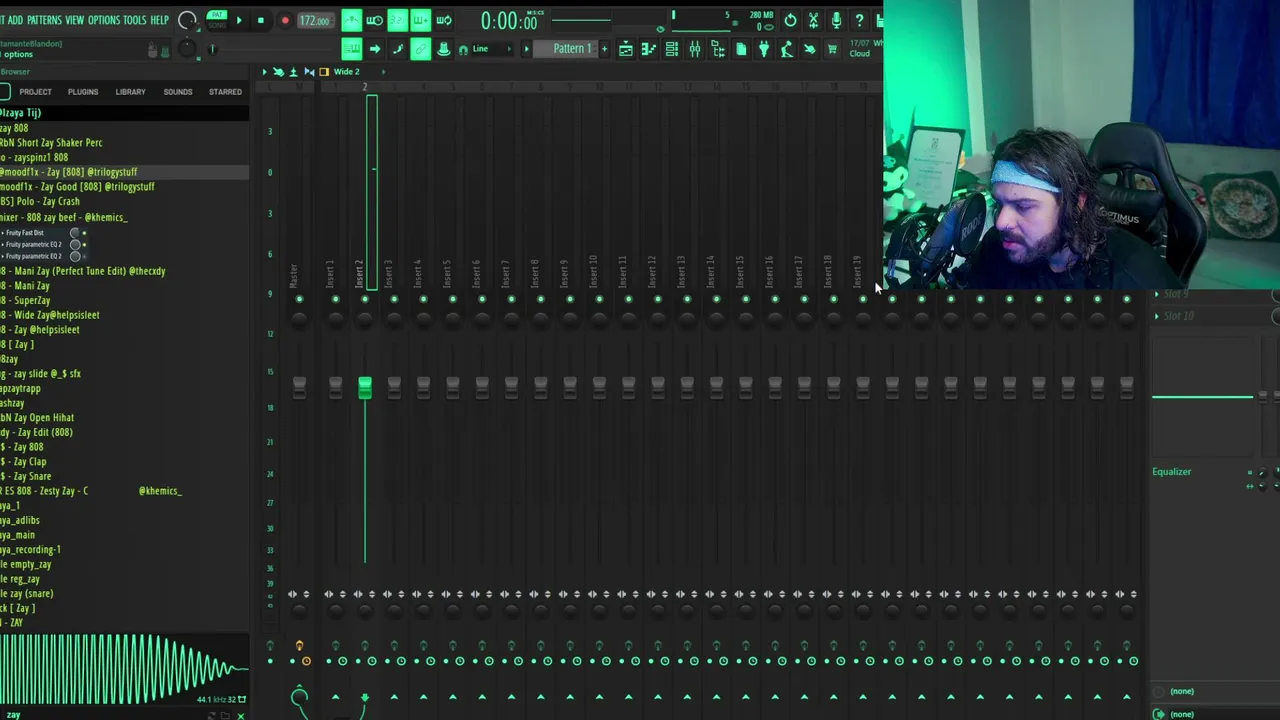Click the arrow left of Pattern 1
This screenshot has width=1280, height=720.
[x=527, y=49]
